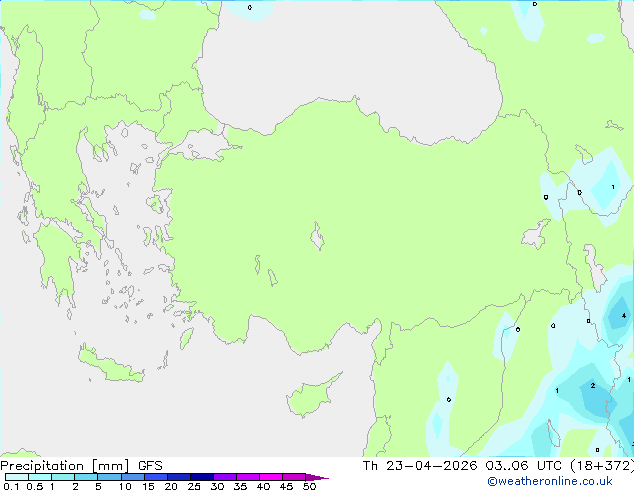Click the magenta 40–45 mm legend swatch
This screenshot has width=634, height=490.
point(271,477)
